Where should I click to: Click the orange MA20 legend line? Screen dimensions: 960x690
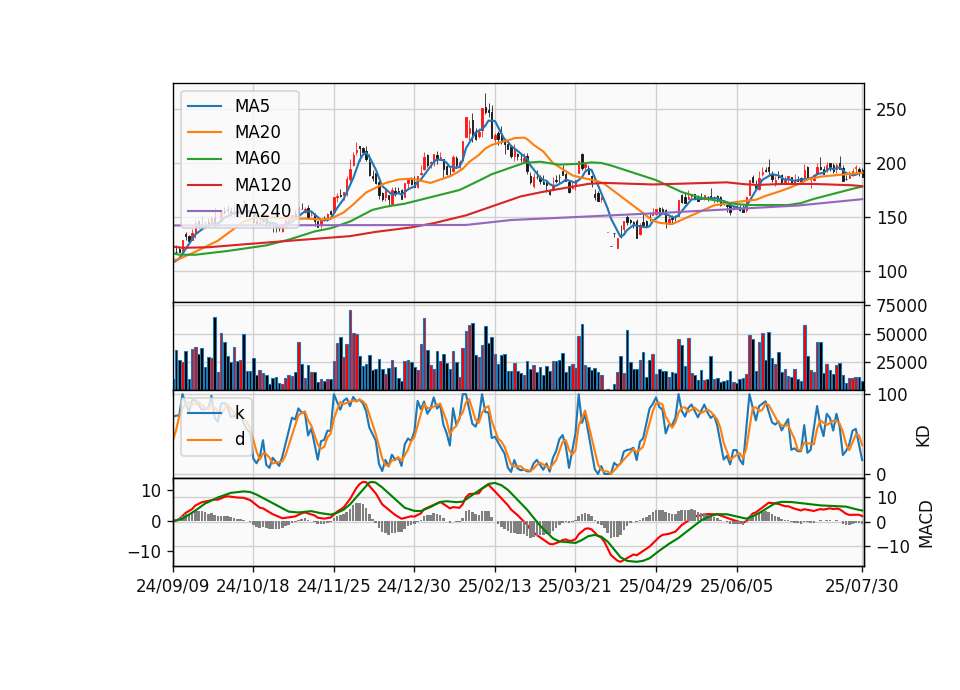tap(204, 132)
